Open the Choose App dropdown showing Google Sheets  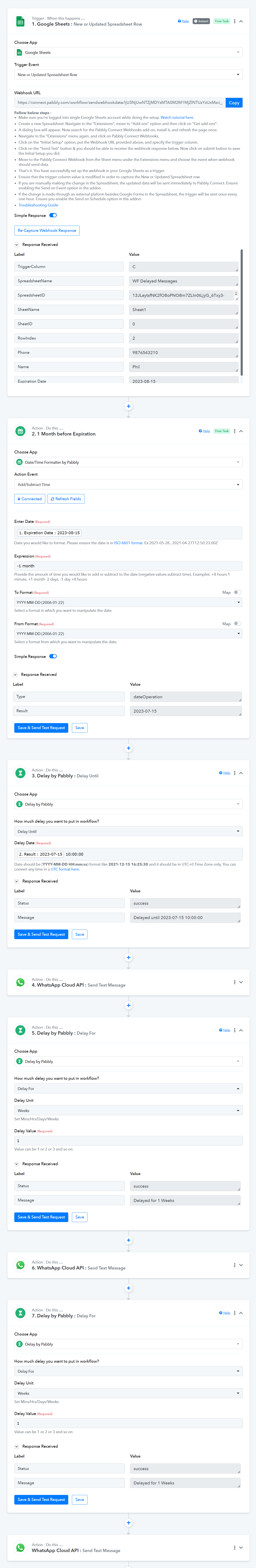tap(128, 52)
